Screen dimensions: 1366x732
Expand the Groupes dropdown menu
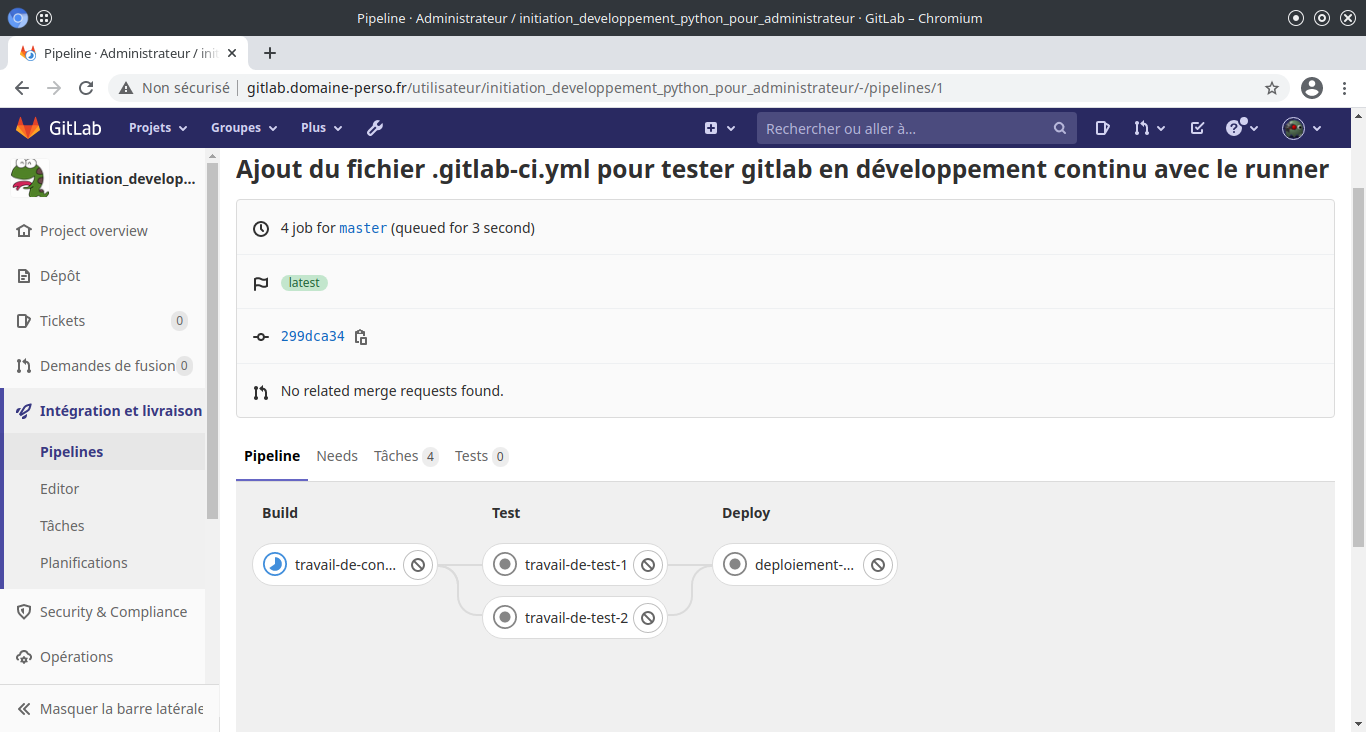[236, 128]
